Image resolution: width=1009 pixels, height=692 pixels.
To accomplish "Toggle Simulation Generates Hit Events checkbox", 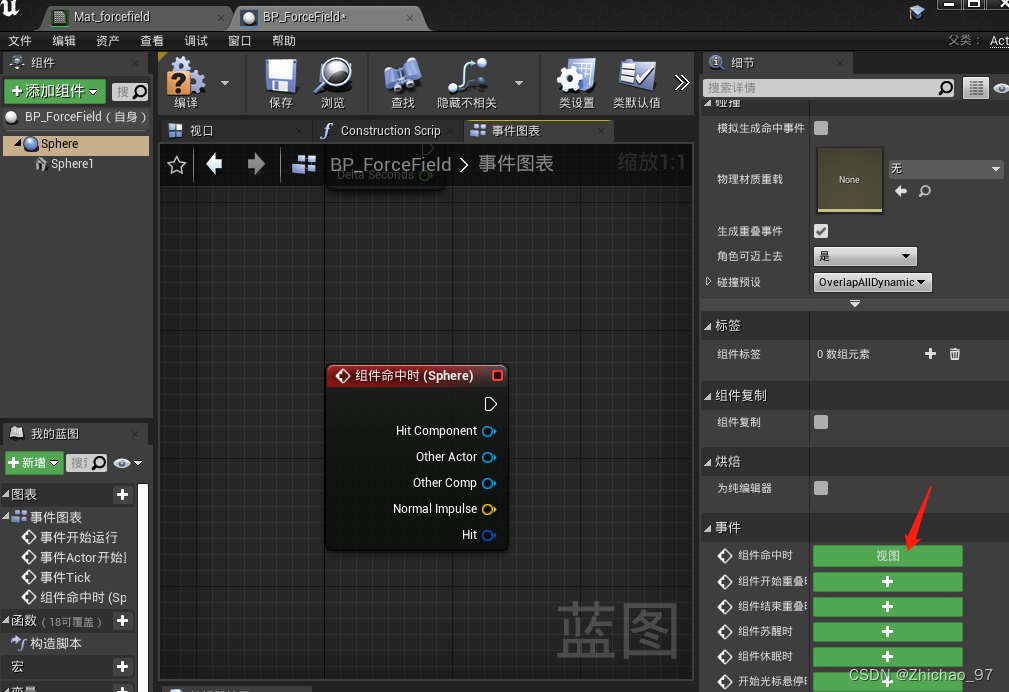I will 821,128.
